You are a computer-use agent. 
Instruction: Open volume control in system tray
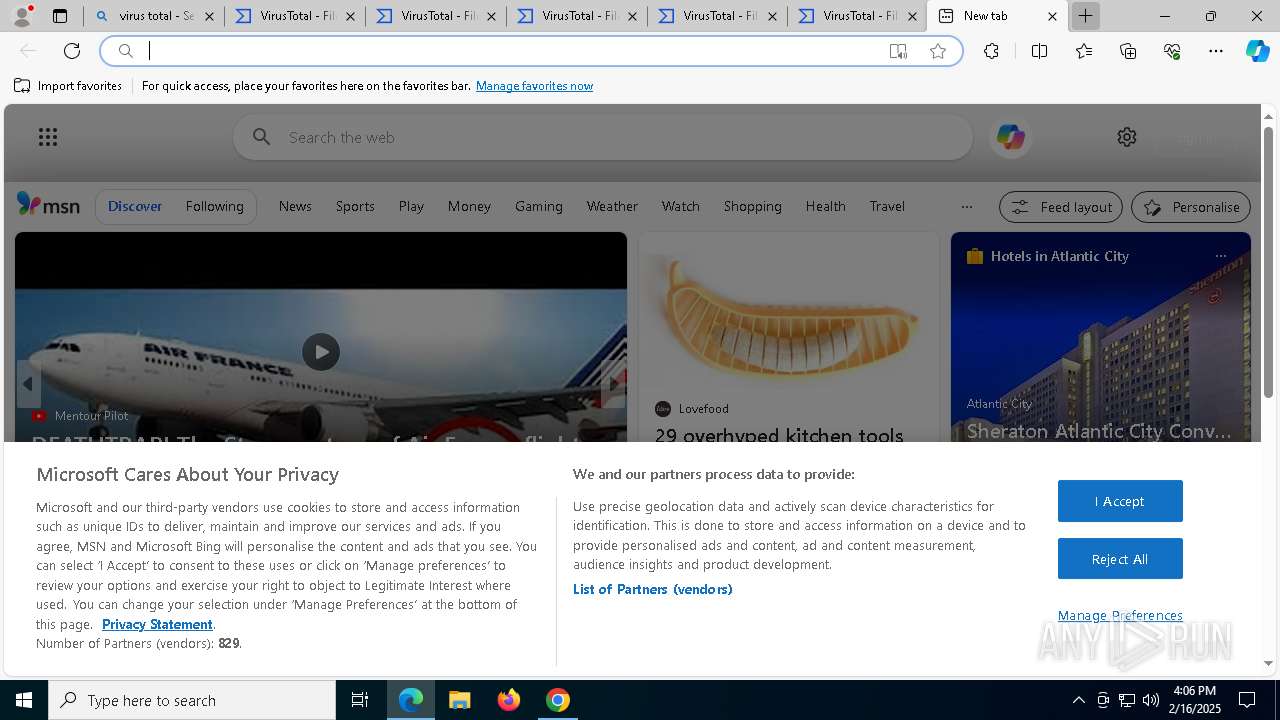[x=1151, y=700]
